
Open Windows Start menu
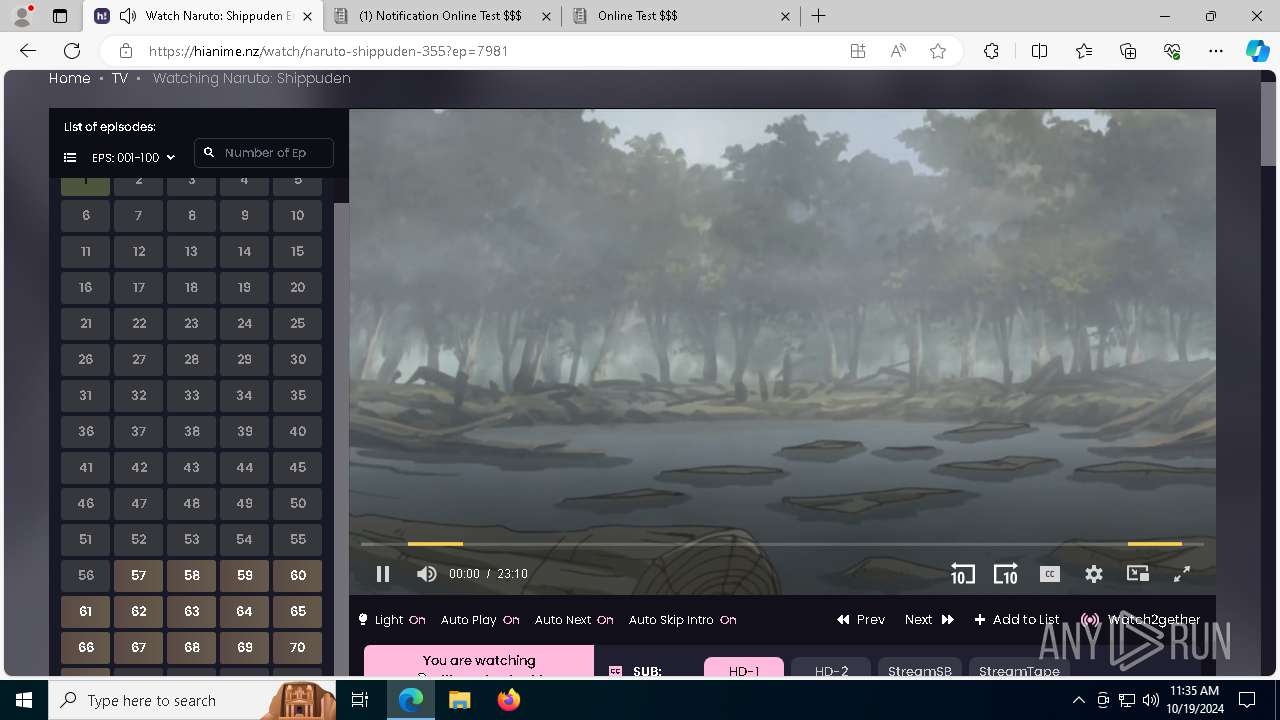[24, 700]
